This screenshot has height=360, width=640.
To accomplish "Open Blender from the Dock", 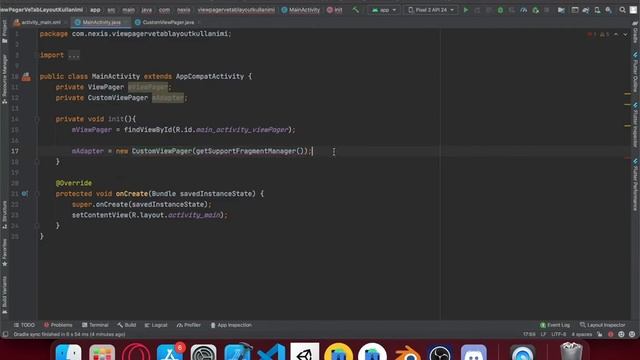I will click(x=407, y=352).
